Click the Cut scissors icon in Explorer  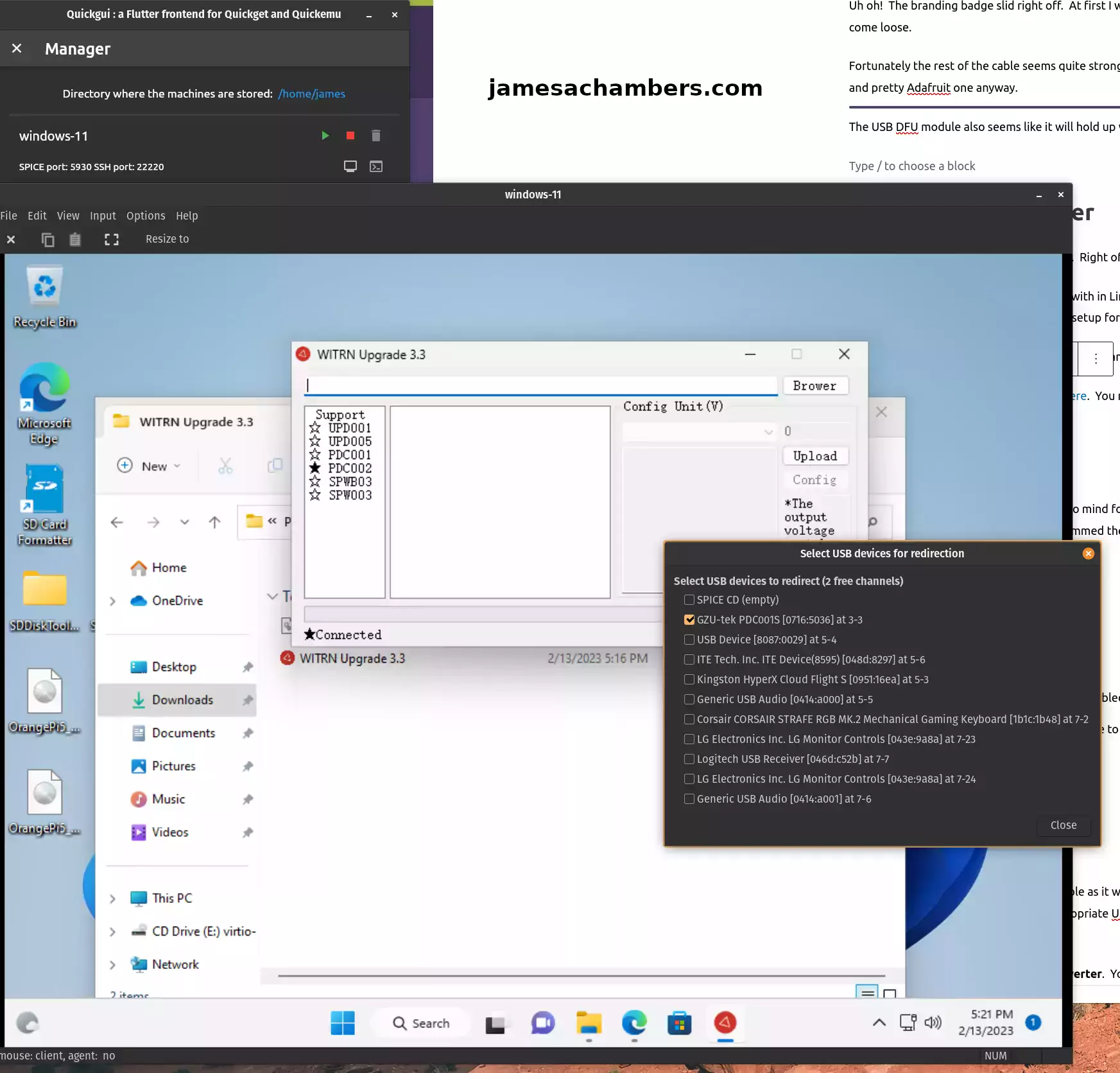[225, 466]
